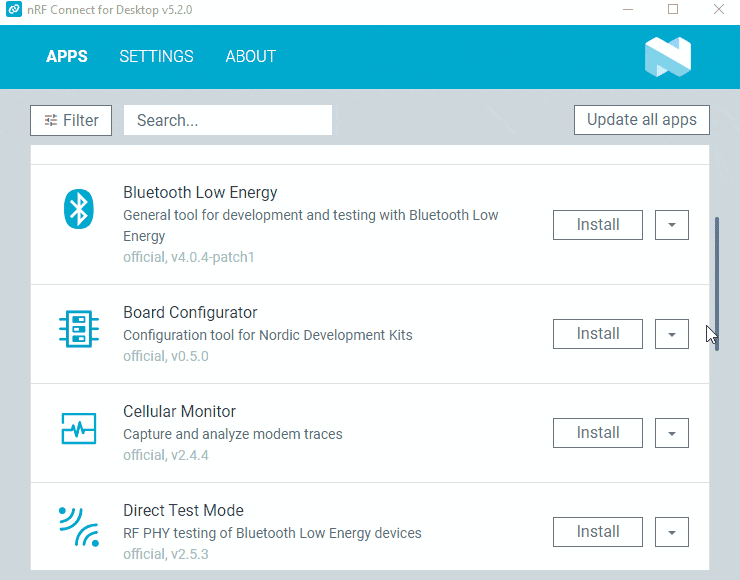Click version text official, v4.0.4-patch1
The width and height of the screenshot is (740, 580).
coord(189,257)
